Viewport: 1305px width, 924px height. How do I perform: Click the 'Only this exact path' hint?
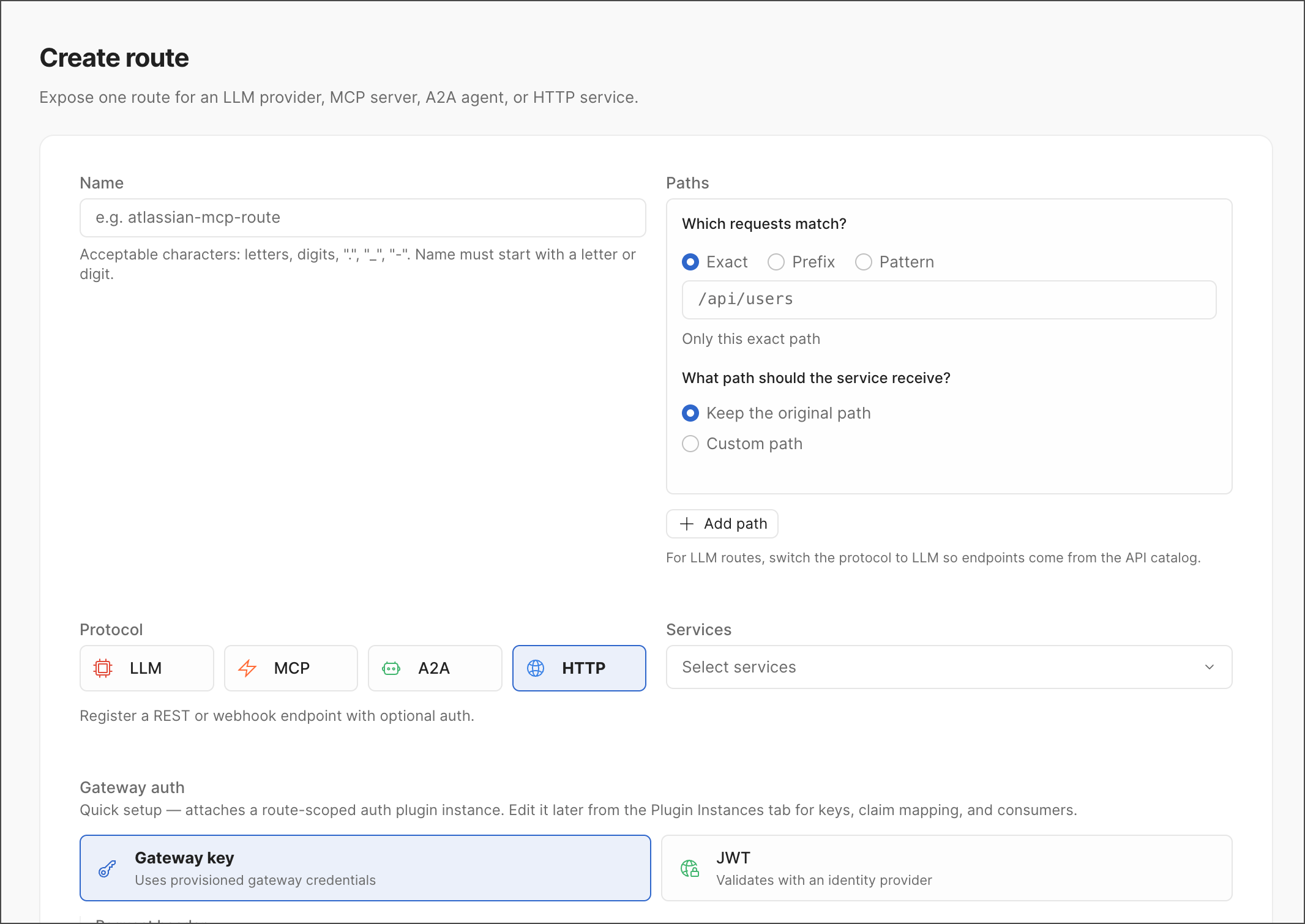751,339
